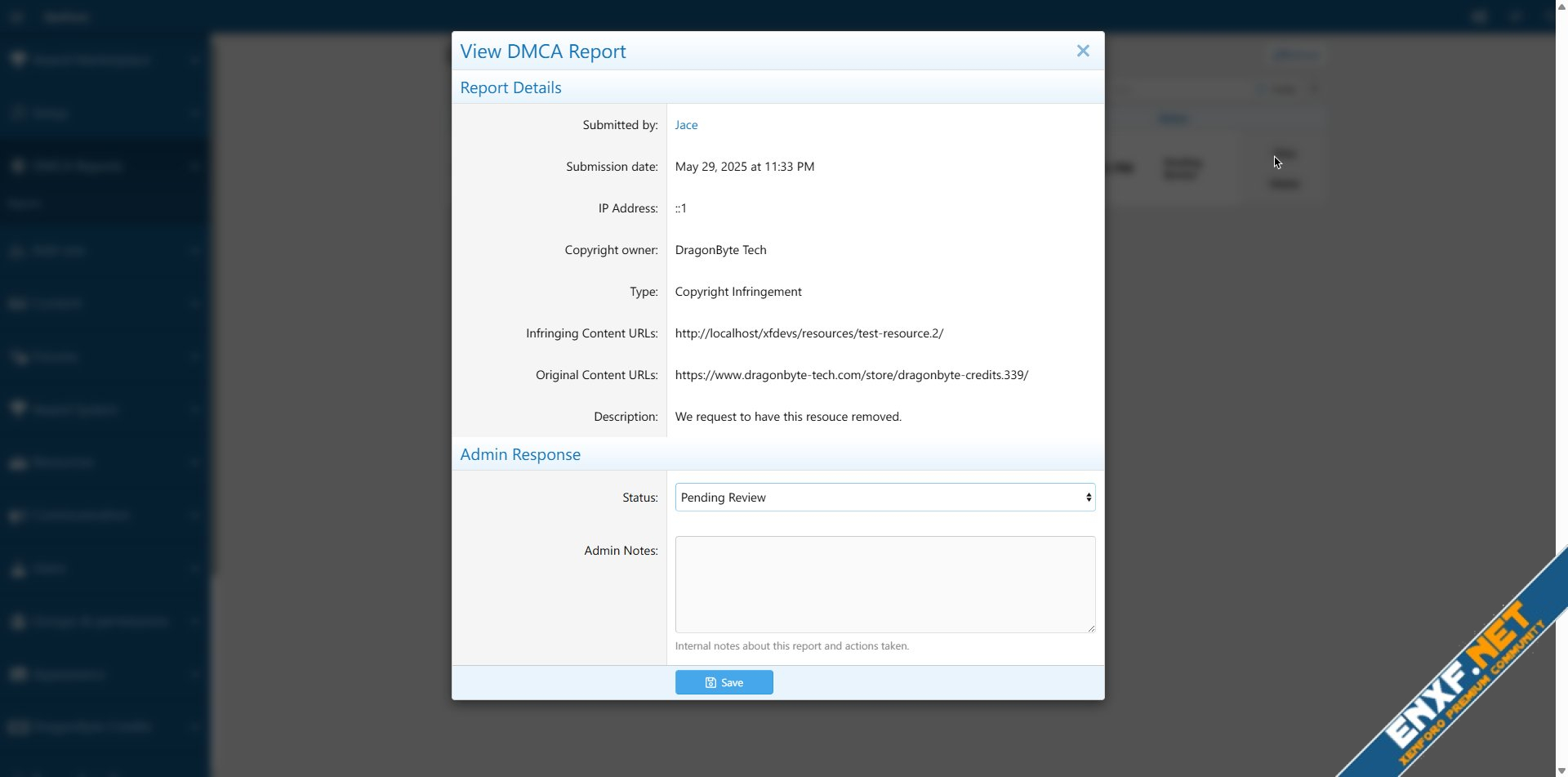Click the Admin Notes resize grip corner
The width and height of the screenshot is (1568, 777).
click(1091, 628)
